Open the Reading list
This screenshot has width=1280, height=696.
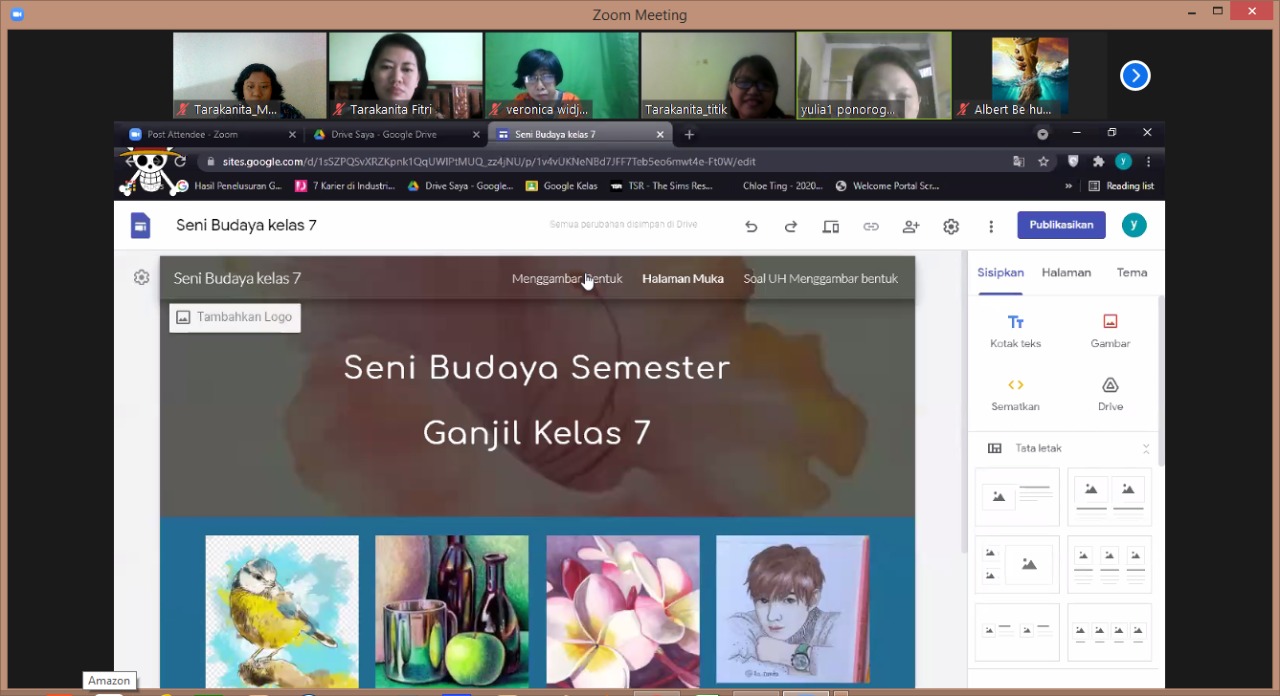click(x=1121, y=186)
